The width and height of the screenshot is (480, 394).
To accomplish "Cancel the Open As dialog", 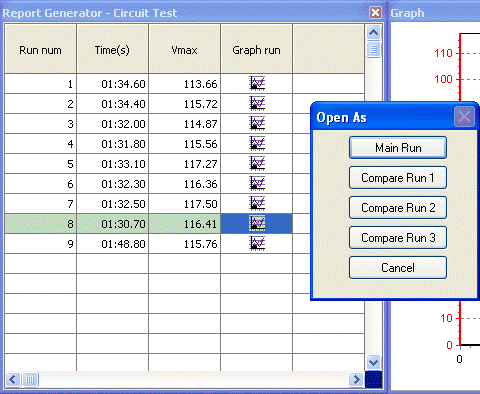I will 398,268.
